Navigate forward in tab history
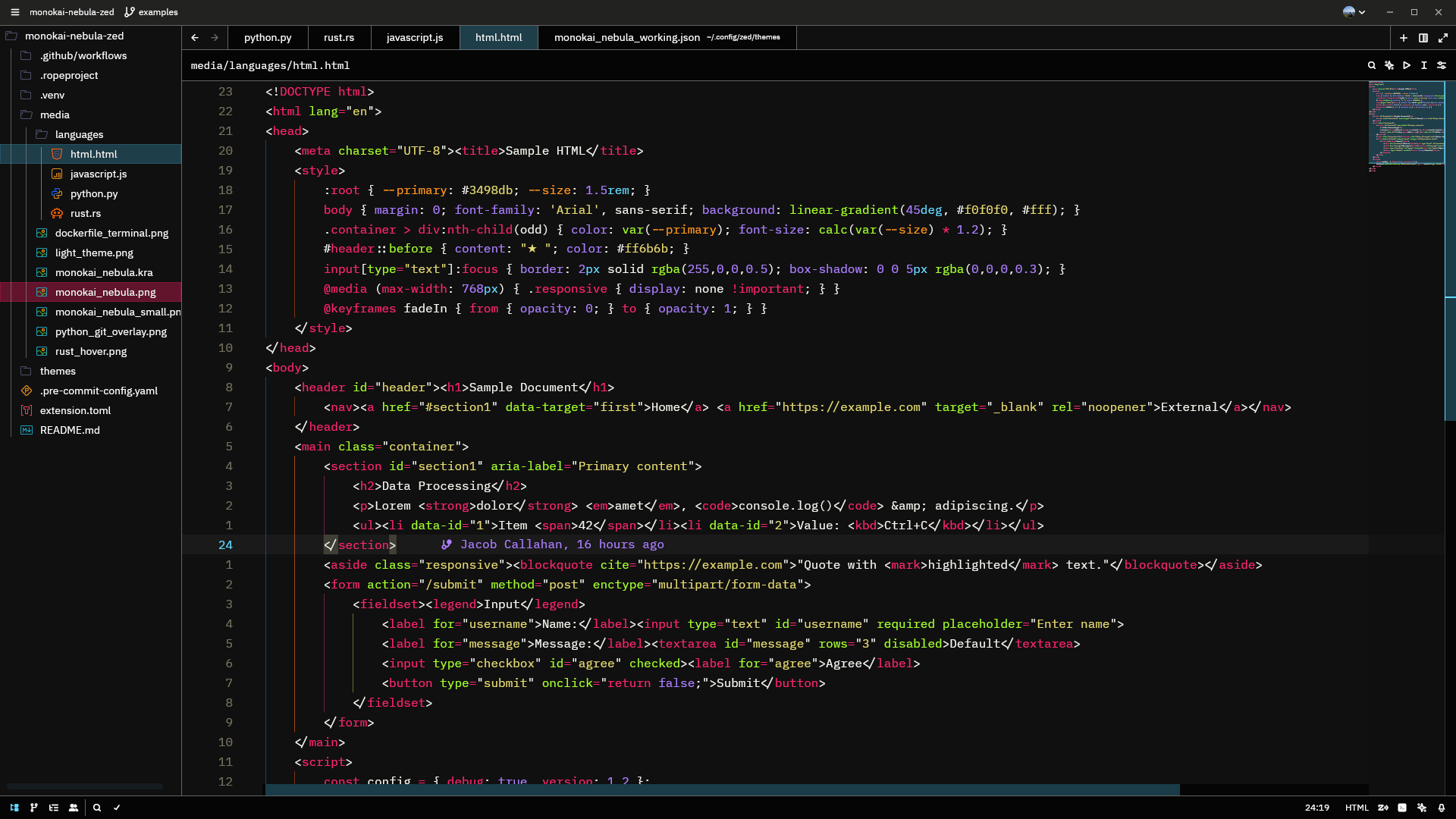Image resolution: width=1456 pixels, height=819 pixels. click(215, 38)
